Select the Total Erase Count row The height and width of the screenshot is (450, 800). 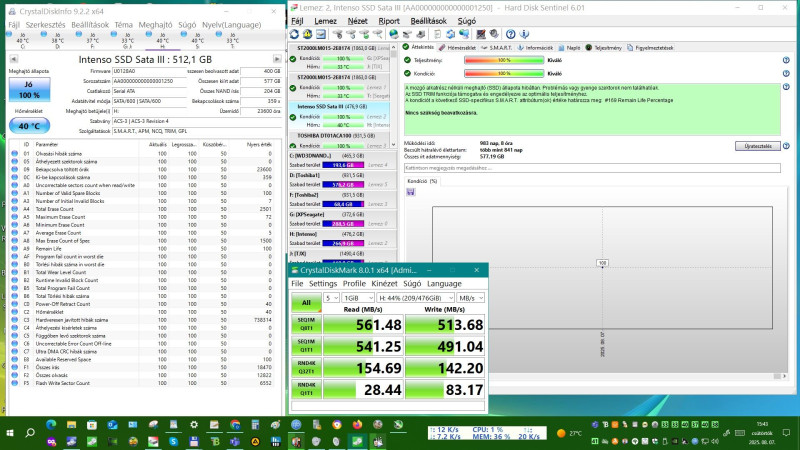[144, 209]
